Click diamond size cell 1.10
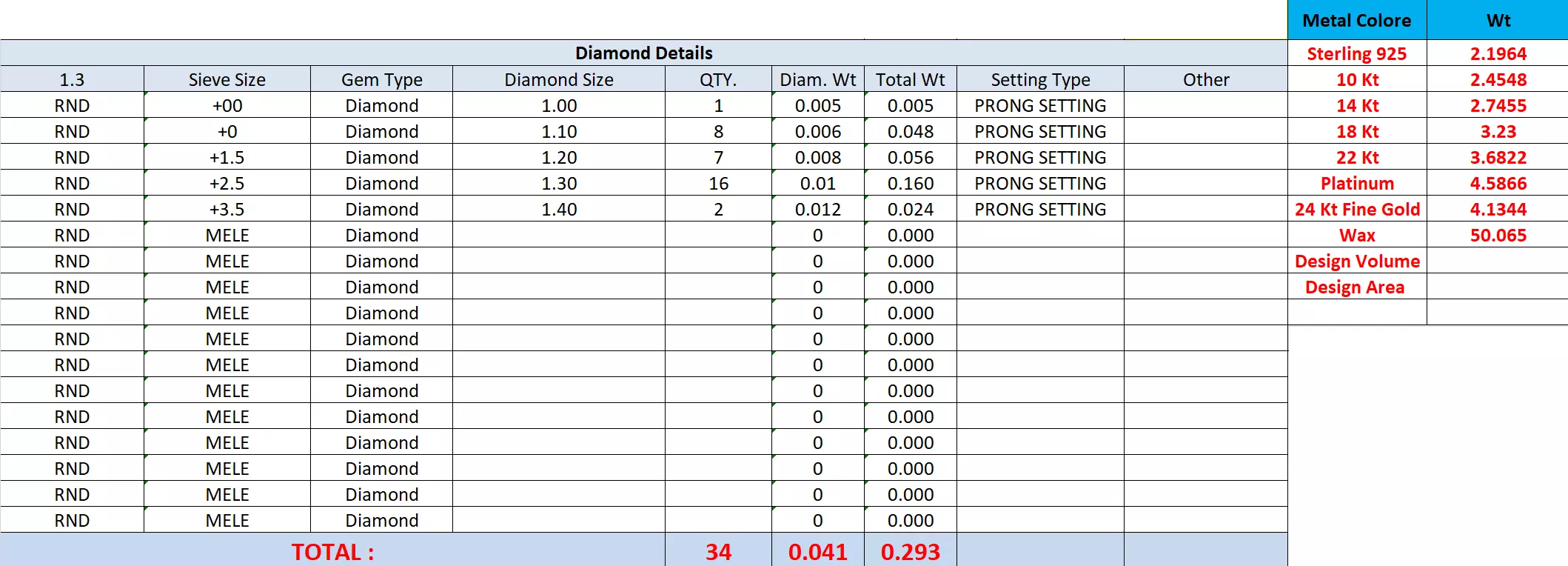 point(559,131)
